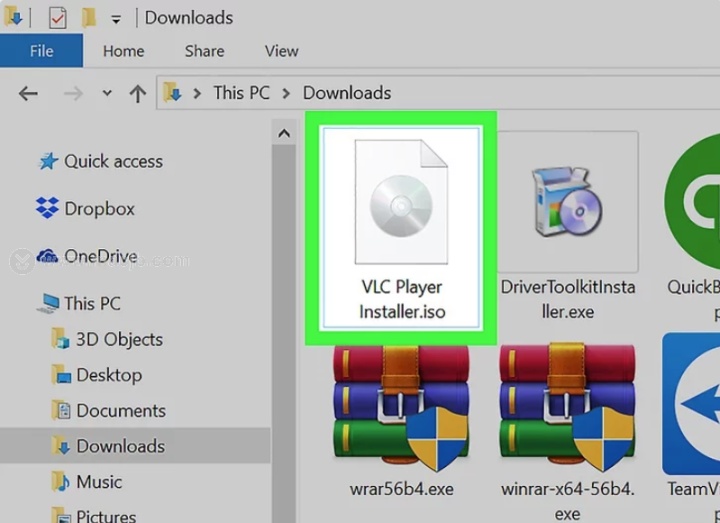Click the folder icon in the address bar

coord(172,92)
